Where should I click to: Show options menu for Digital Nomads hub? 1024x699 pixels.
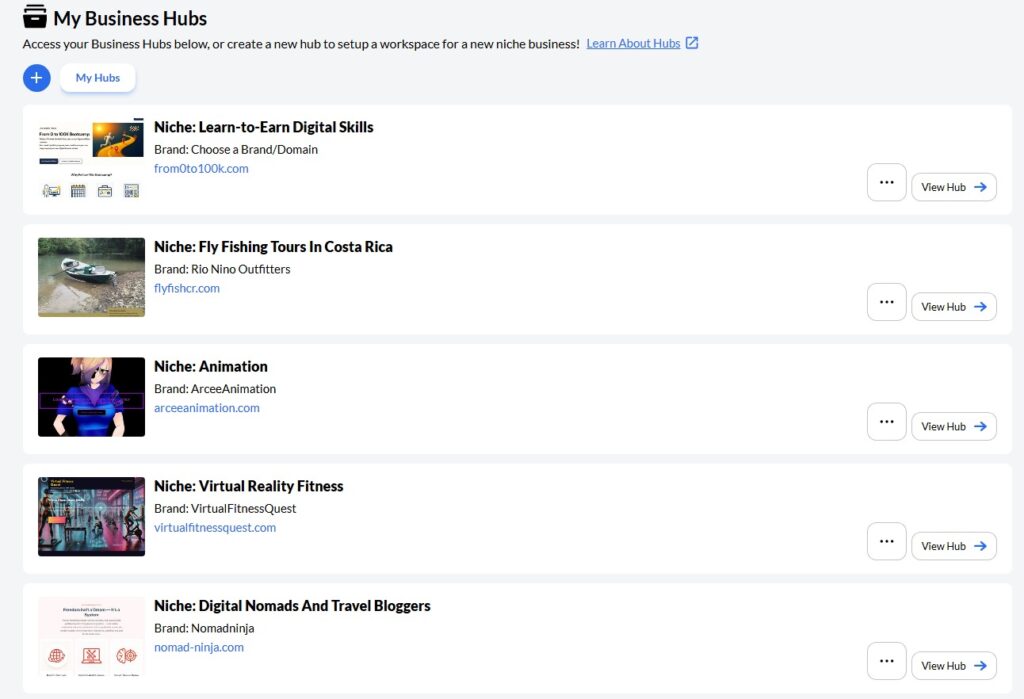[x=886, y=661]
